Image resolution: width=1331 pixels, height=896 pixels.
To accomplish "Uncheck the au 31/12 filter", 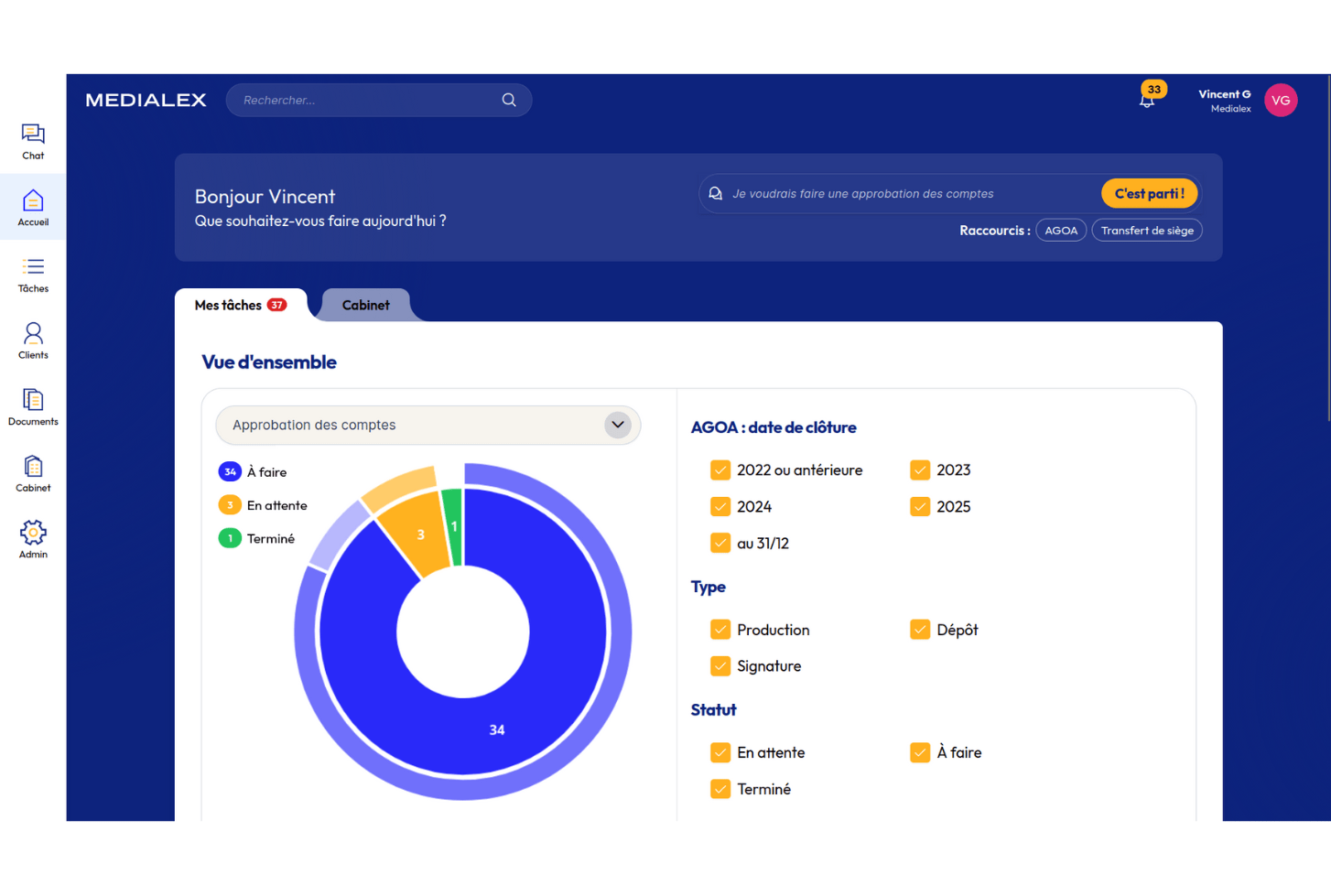I will (x=720, y=543).
